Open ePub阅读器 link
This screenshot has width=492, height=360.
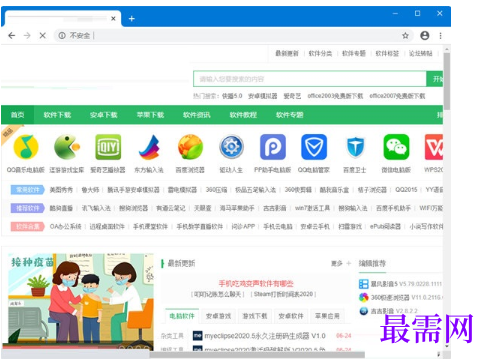tap(385, 227)
